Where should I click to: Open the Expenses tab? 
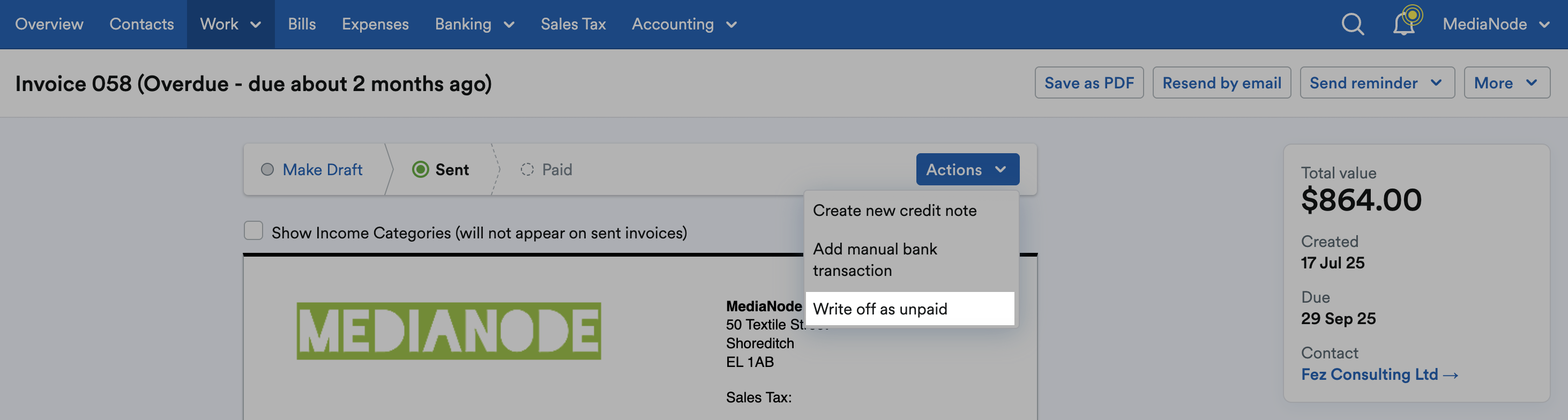click(375, 24)
